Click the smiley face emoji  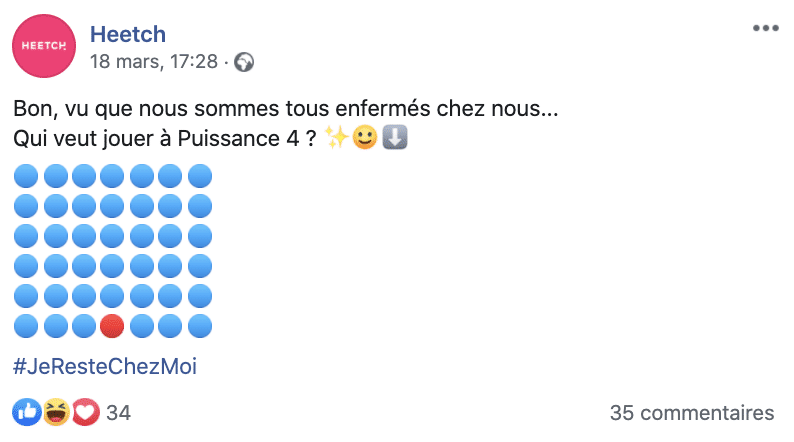366,139
